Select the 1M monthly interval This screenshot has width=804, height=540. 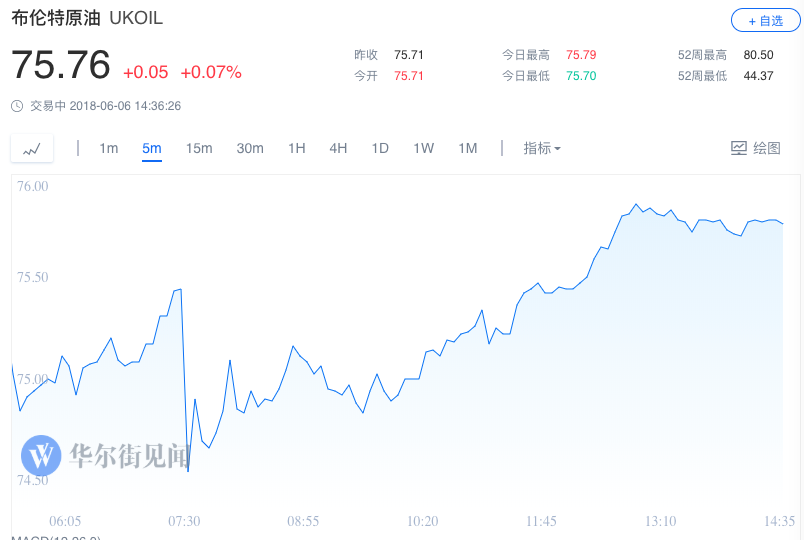468,148
